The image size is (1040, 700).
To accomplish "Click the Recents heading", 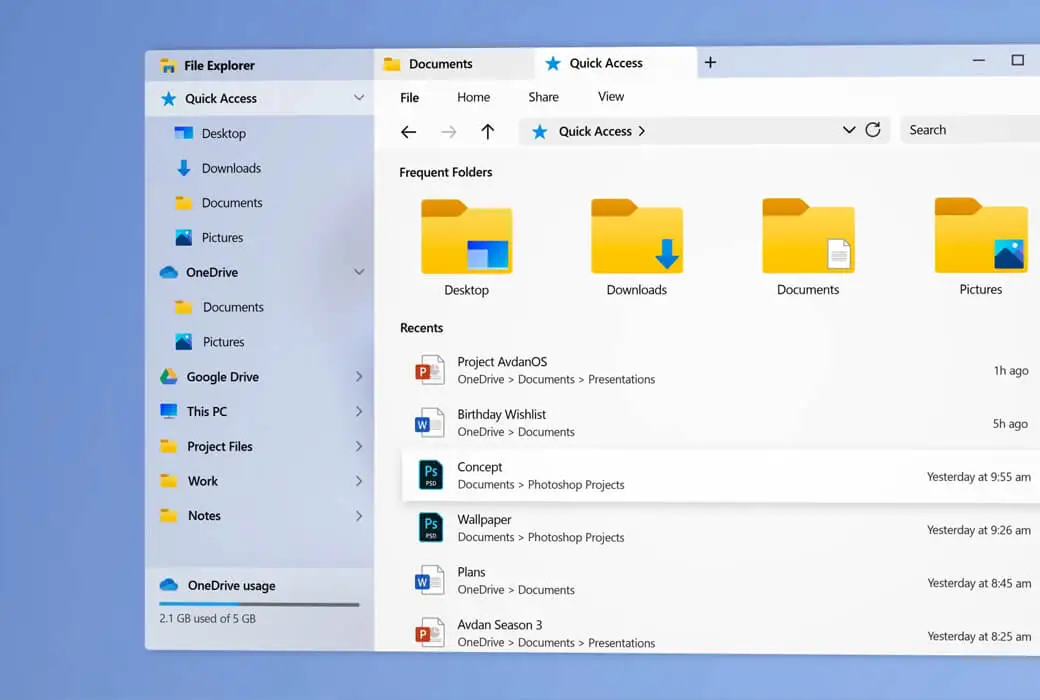I will pyautogui.click(x=421, y=328).
